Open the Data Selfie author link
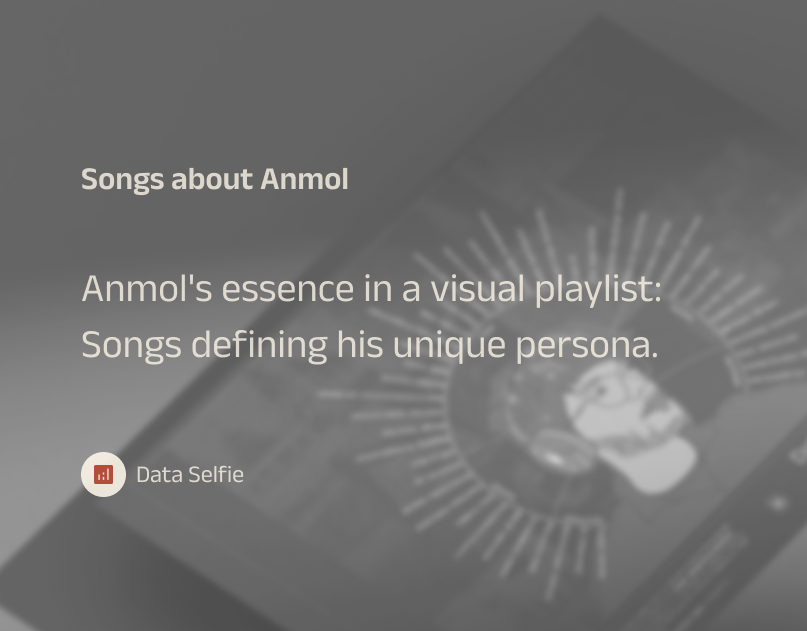Viewport: 807px width, 631px height. point(190,475)
